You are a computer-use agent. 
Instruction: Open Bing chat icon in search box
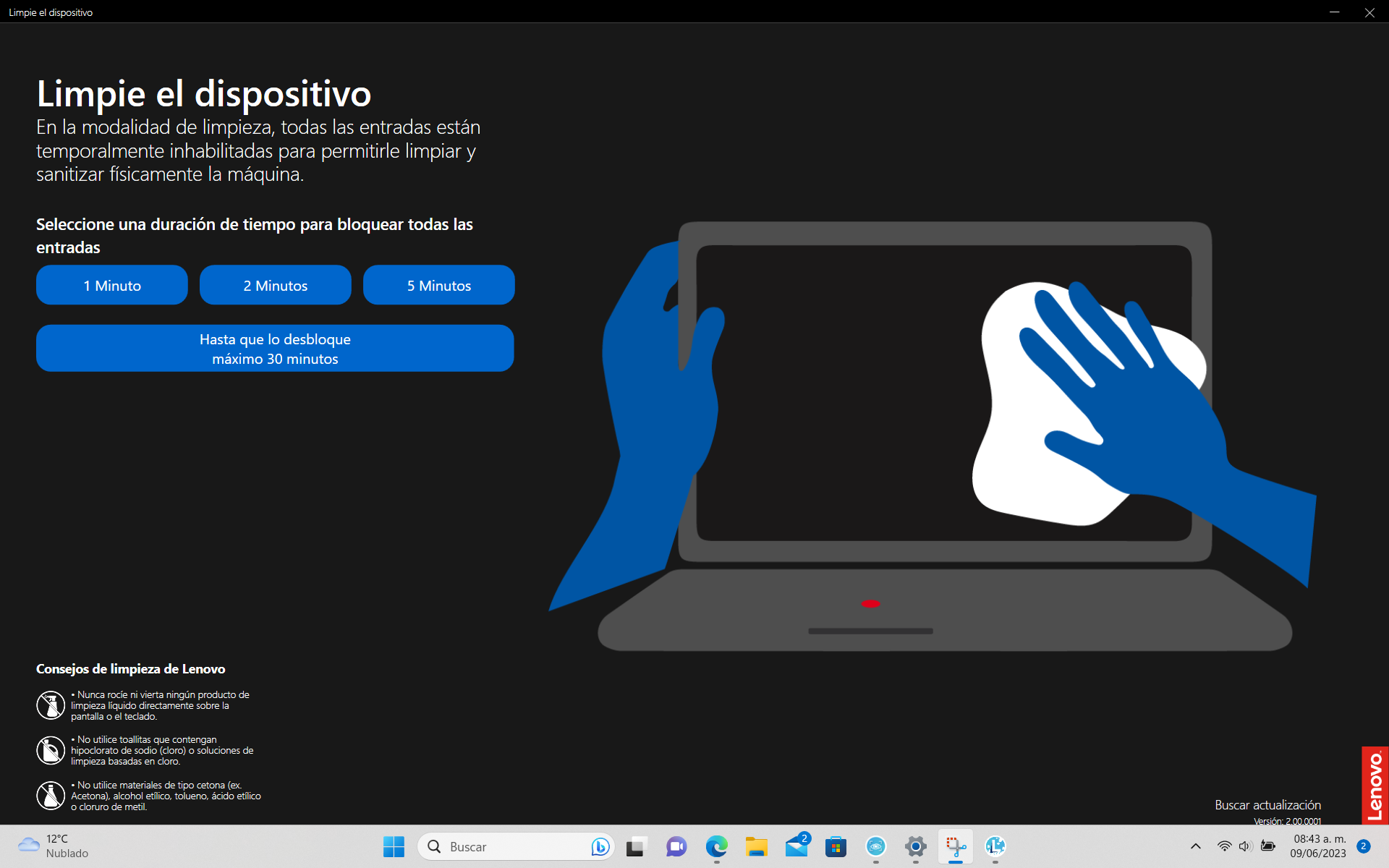600,846
